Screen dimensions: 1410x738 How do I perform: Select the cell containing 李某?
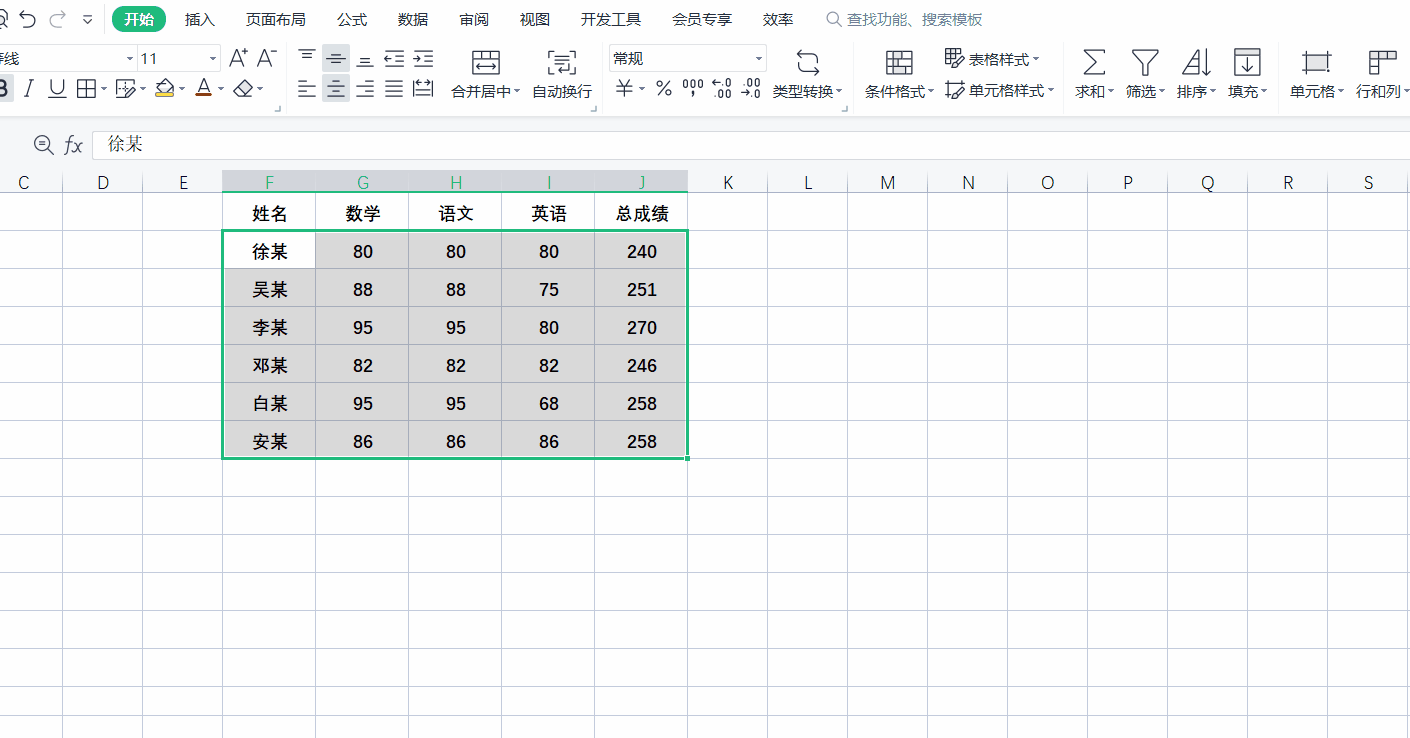(x=269, y=327)
